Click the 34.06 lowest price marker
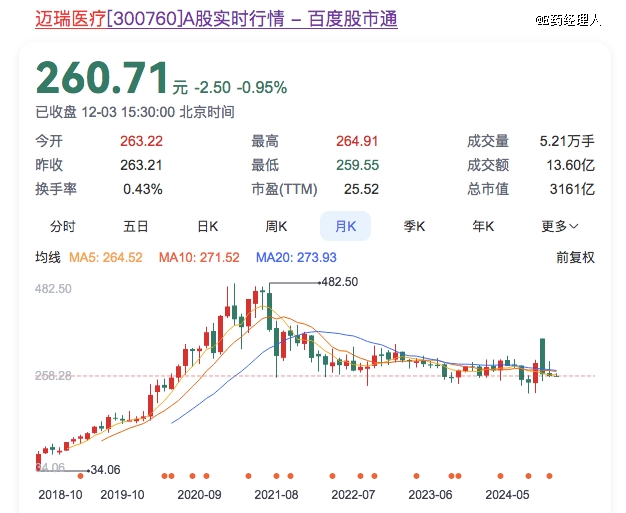The height and width of the screenshot is (513, 626). [104, 469]
